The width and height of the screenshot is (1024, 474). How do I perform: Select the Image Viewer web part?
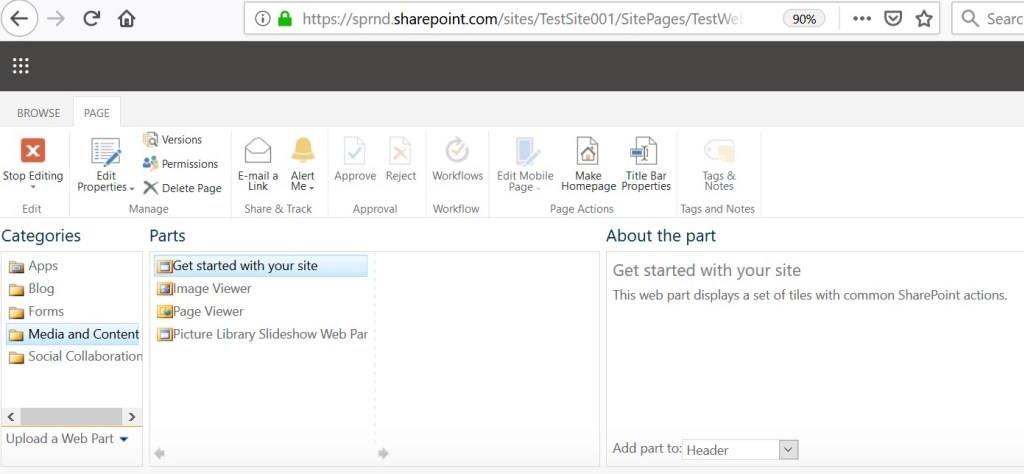[204, 289]
